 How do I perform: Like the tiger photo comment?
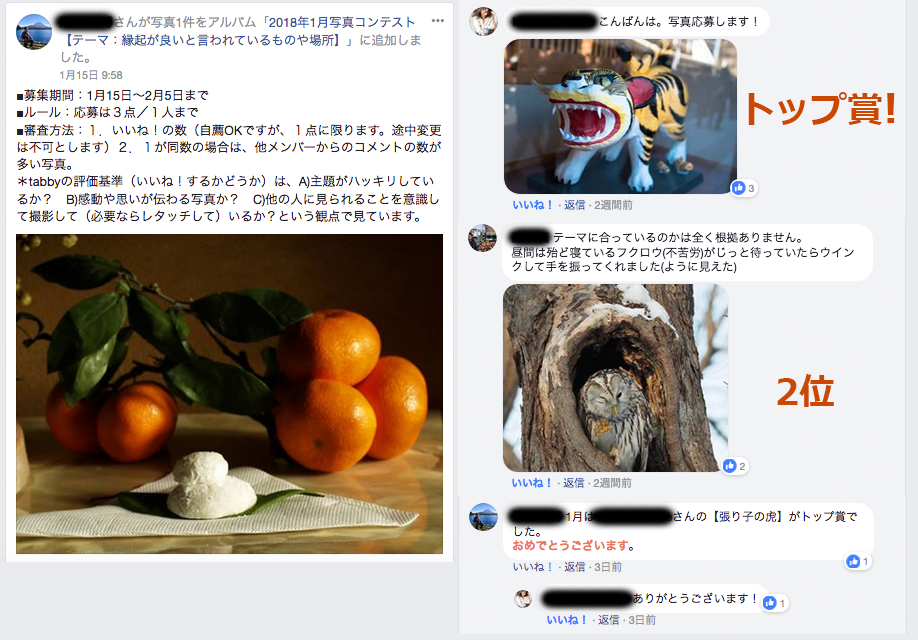(533, 205)
